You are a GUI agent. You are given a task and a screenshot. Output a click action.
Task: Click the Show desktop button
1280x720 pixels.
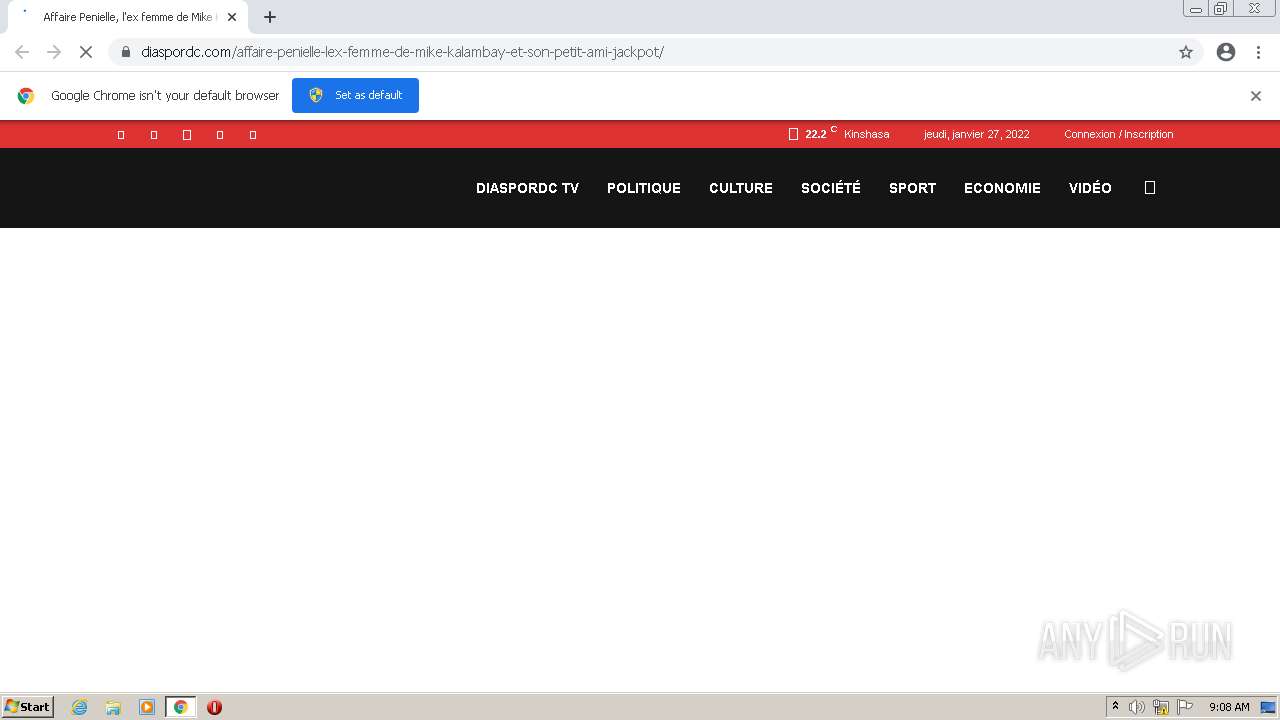pos(1268,707)
